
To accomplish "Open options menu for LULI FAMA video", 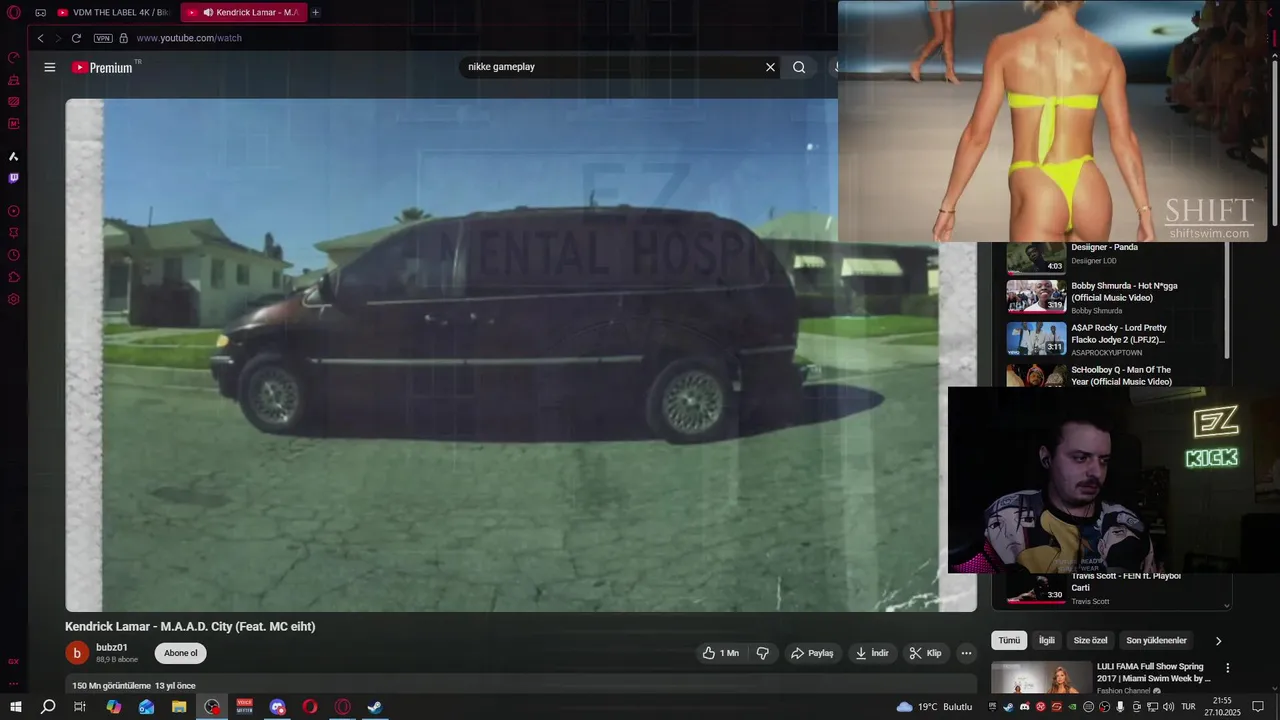I will [x=1228, y=668].
